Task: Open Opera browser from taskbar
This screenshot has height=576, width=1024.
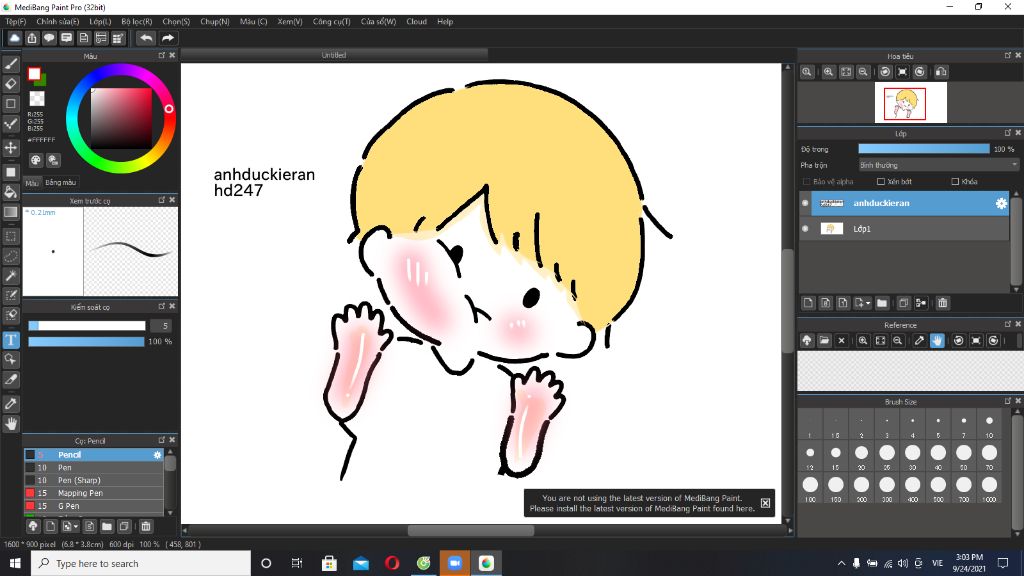Action: [392, 563]
